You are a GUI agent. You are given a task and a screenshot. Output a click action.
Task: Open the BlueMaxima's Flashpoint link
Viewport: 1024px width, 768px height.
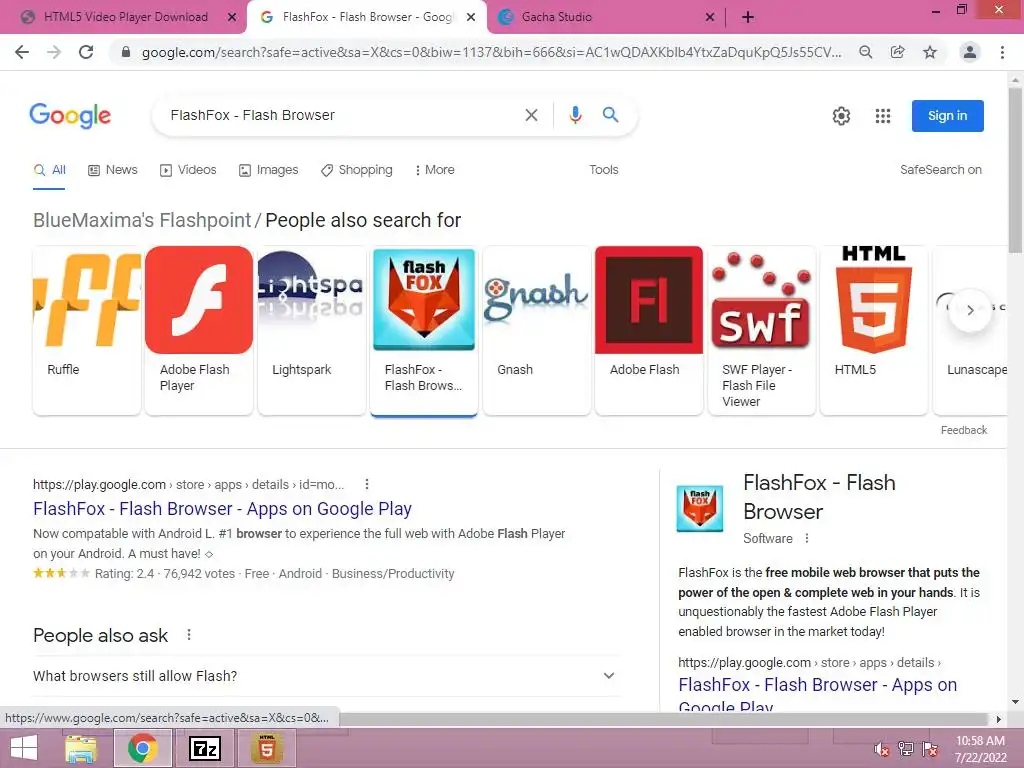coord(142,220)
